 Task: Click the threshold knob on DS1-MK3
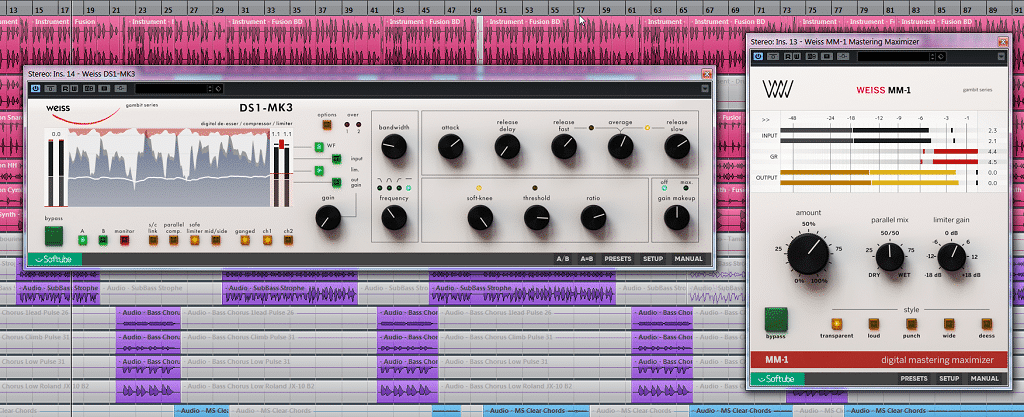pos(537,217)
